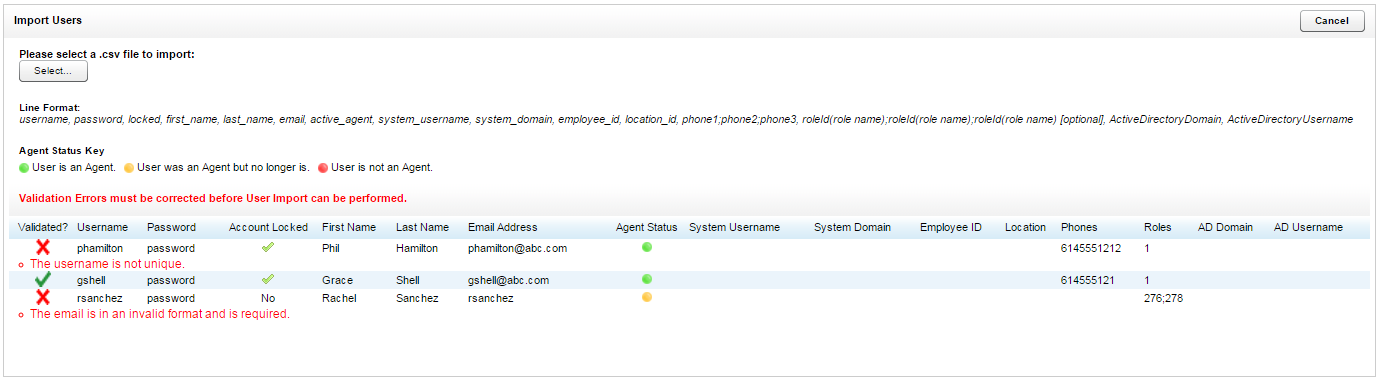
Task: Click Account Locked checkmark in phamilton row
Action: click(x=268, y=247)
